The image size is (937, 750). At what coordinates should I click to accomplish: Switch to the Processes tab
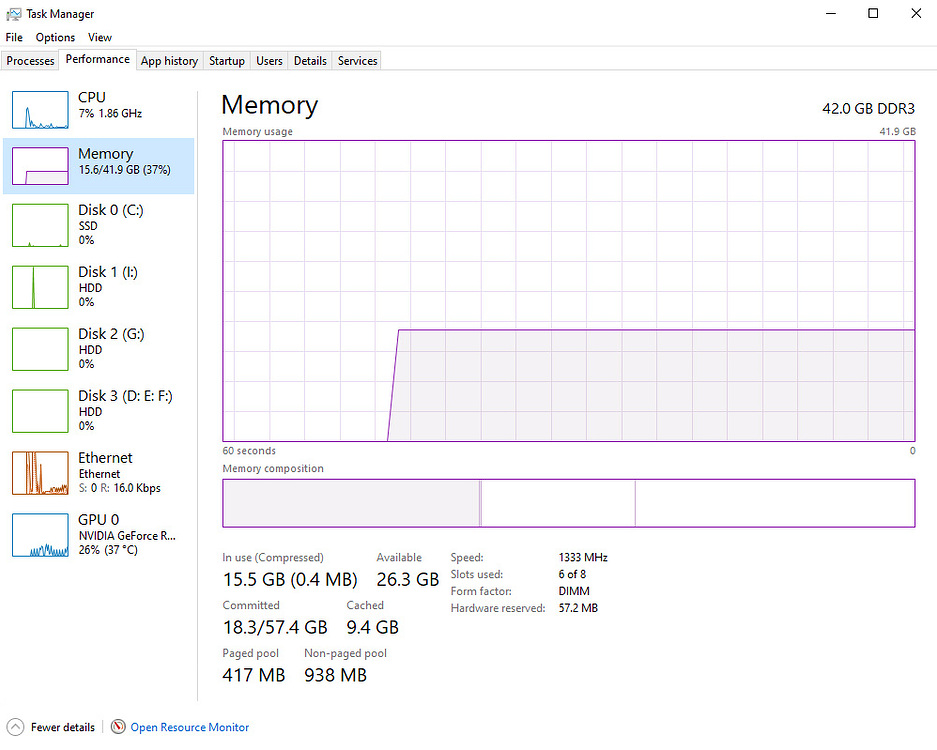[30, 61]
